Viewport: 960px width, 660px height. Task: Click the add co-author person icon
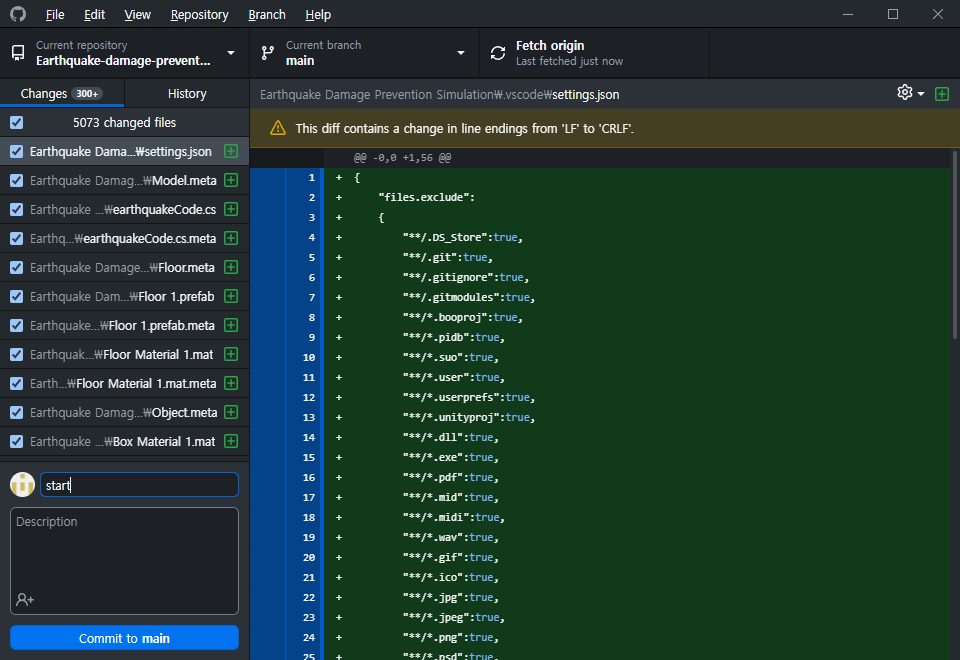coord(22,601)
